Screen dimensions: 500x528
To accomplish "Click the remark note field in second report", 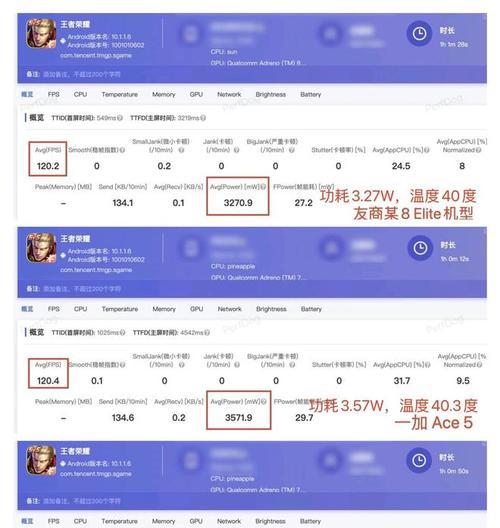I will (82, 289).
